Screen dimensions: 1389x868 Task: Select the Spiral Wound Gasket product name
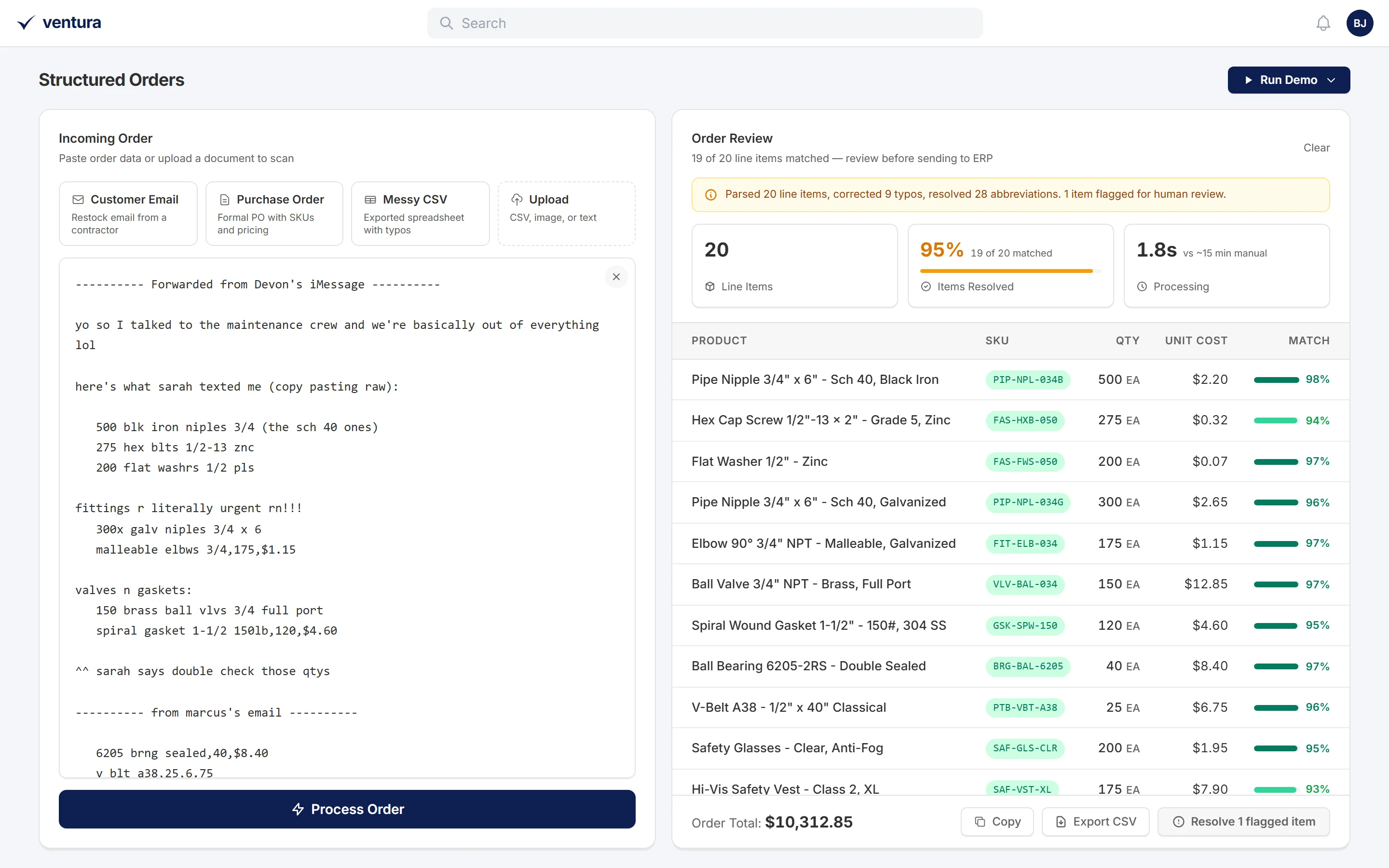818,625
